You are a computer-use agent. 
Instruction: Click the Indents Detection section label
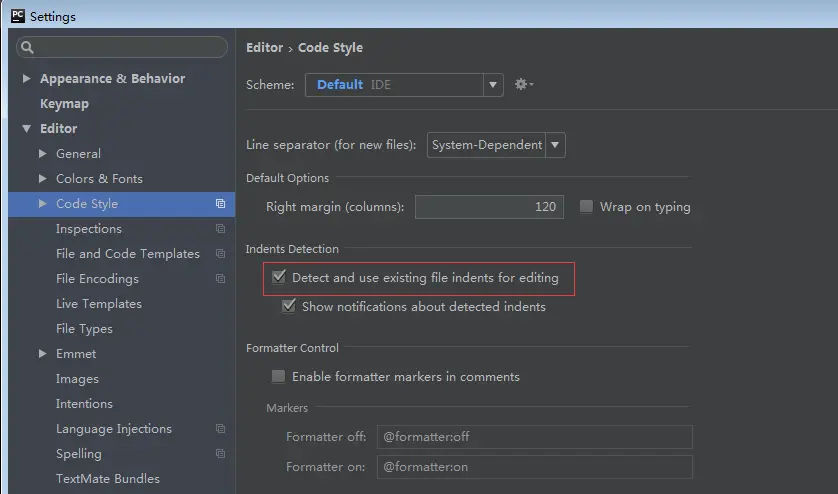292,249
